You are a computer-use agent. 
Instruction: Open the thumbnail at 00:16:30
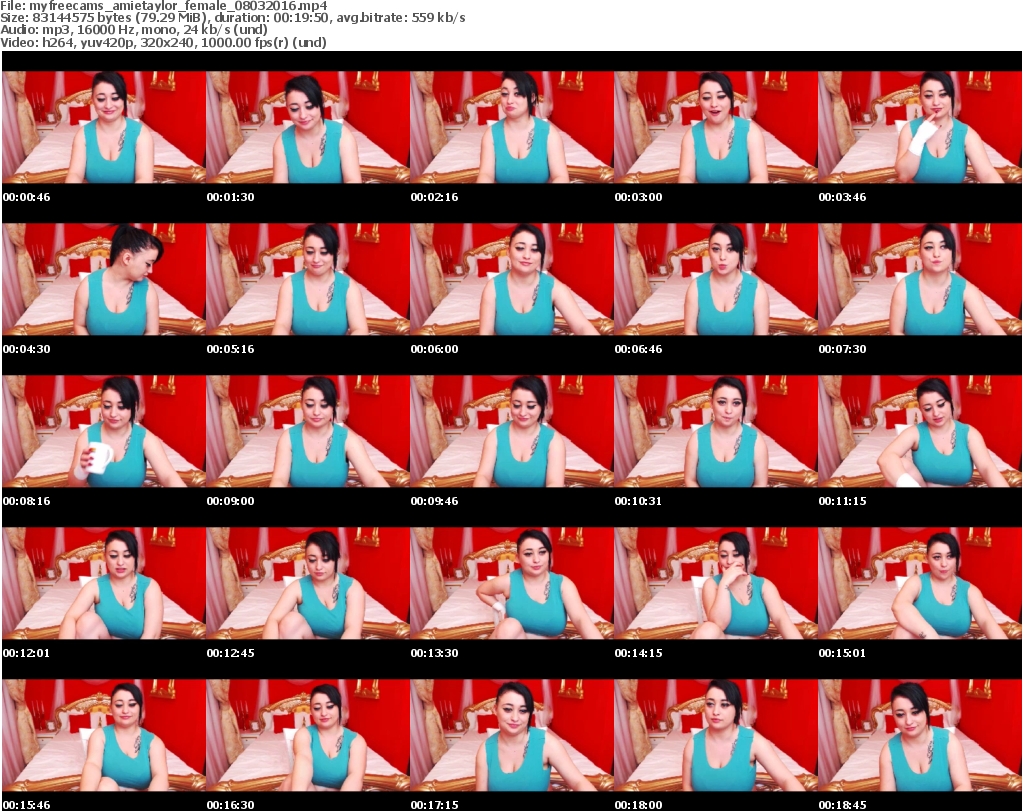click(x=308, y=735)
